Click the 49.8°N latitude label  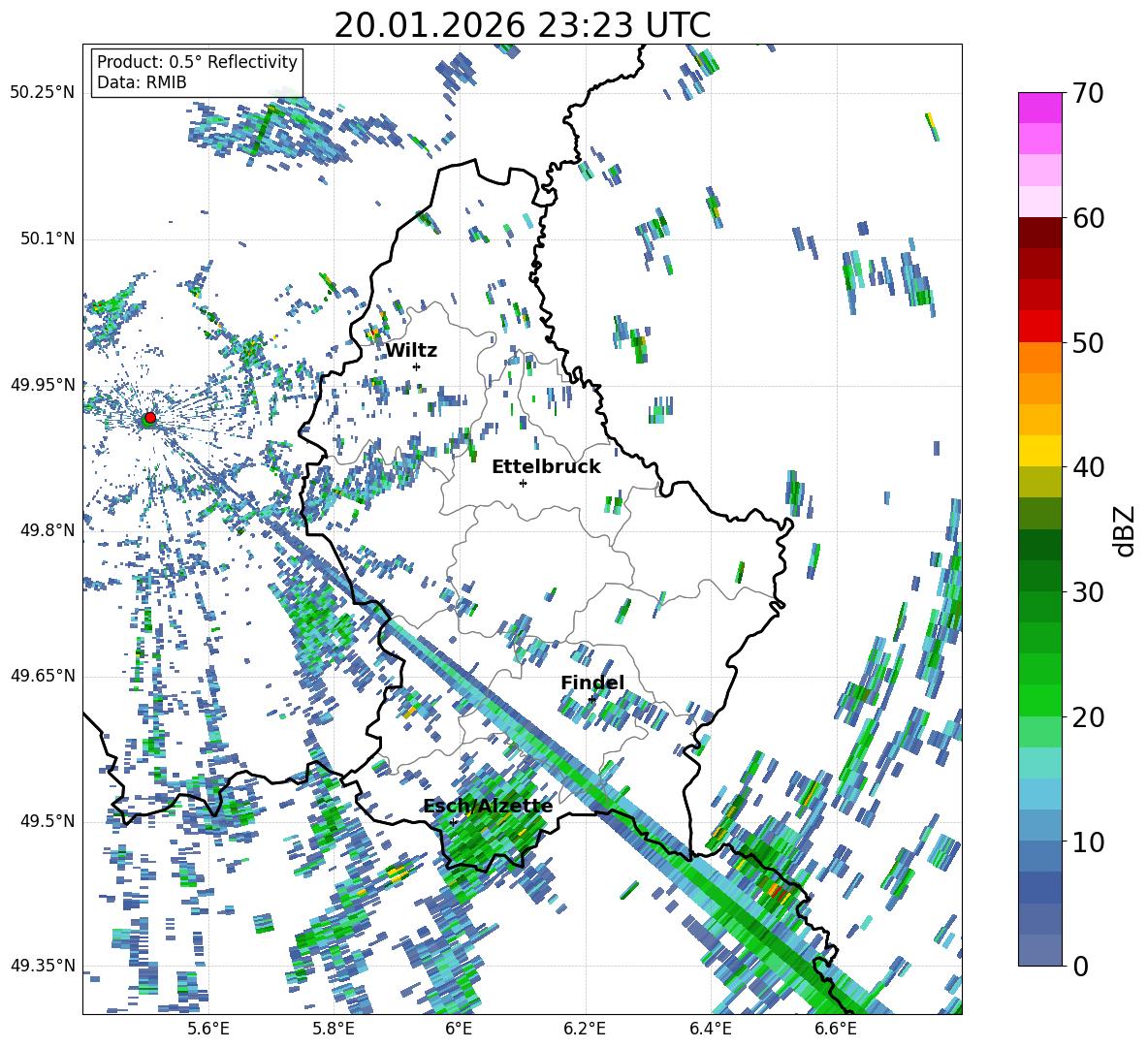(47, 530)
